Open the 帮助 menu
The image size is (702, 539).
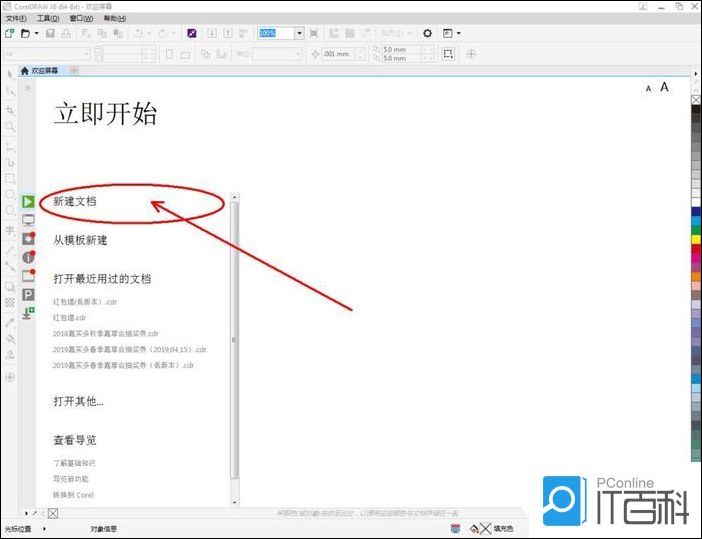click(115, 18)
